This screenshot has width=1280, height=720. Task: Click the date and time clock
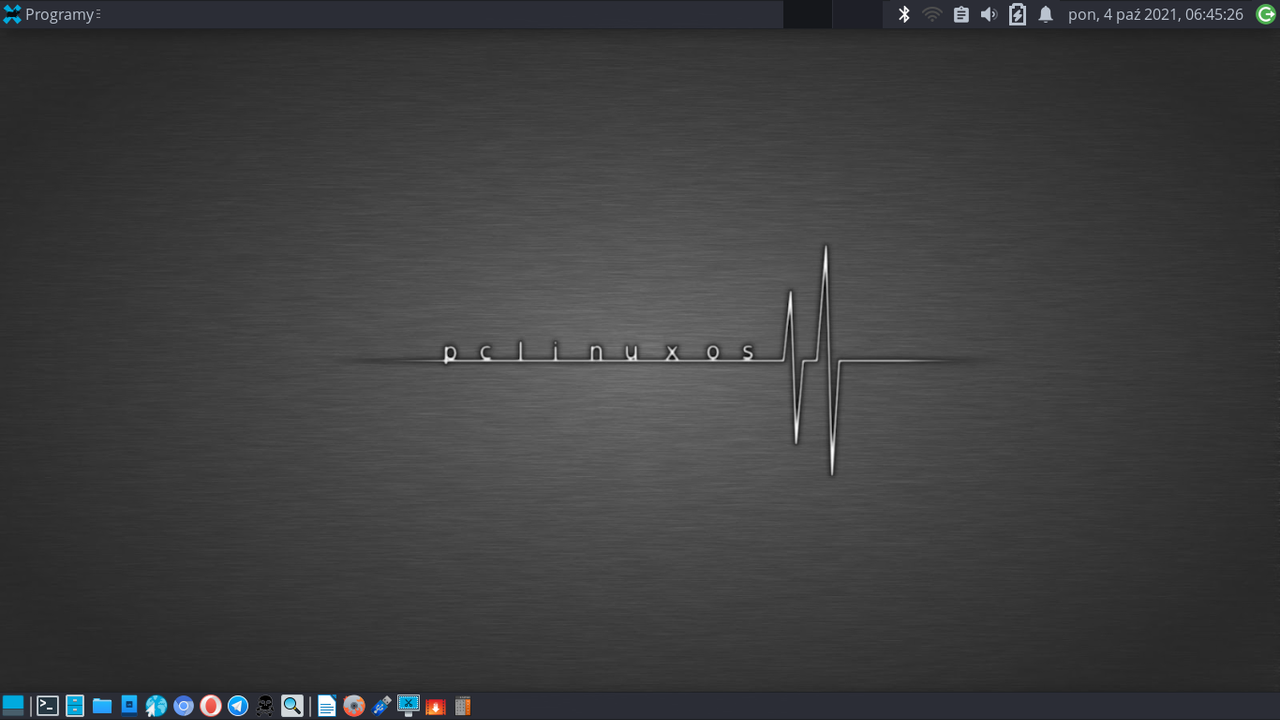(x=1155, y=14)
